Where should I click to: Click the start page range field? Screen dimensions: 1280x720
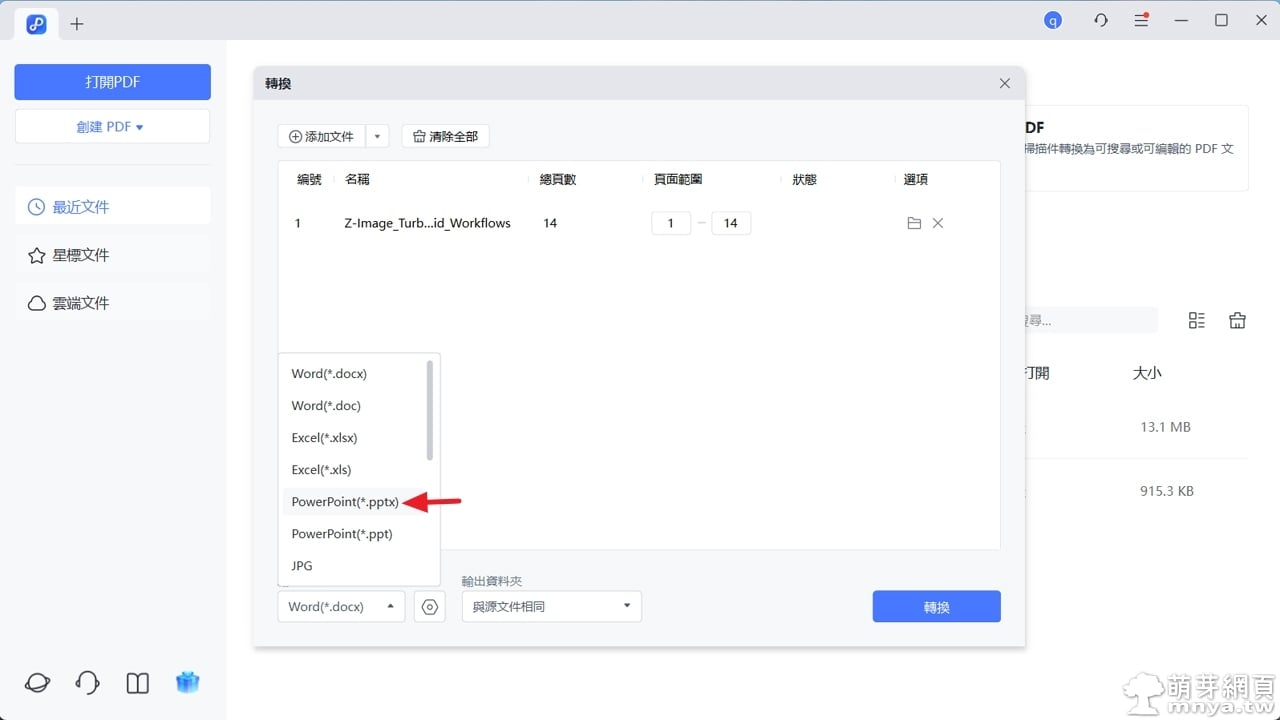pyautogui.click(x=671, y=223)
